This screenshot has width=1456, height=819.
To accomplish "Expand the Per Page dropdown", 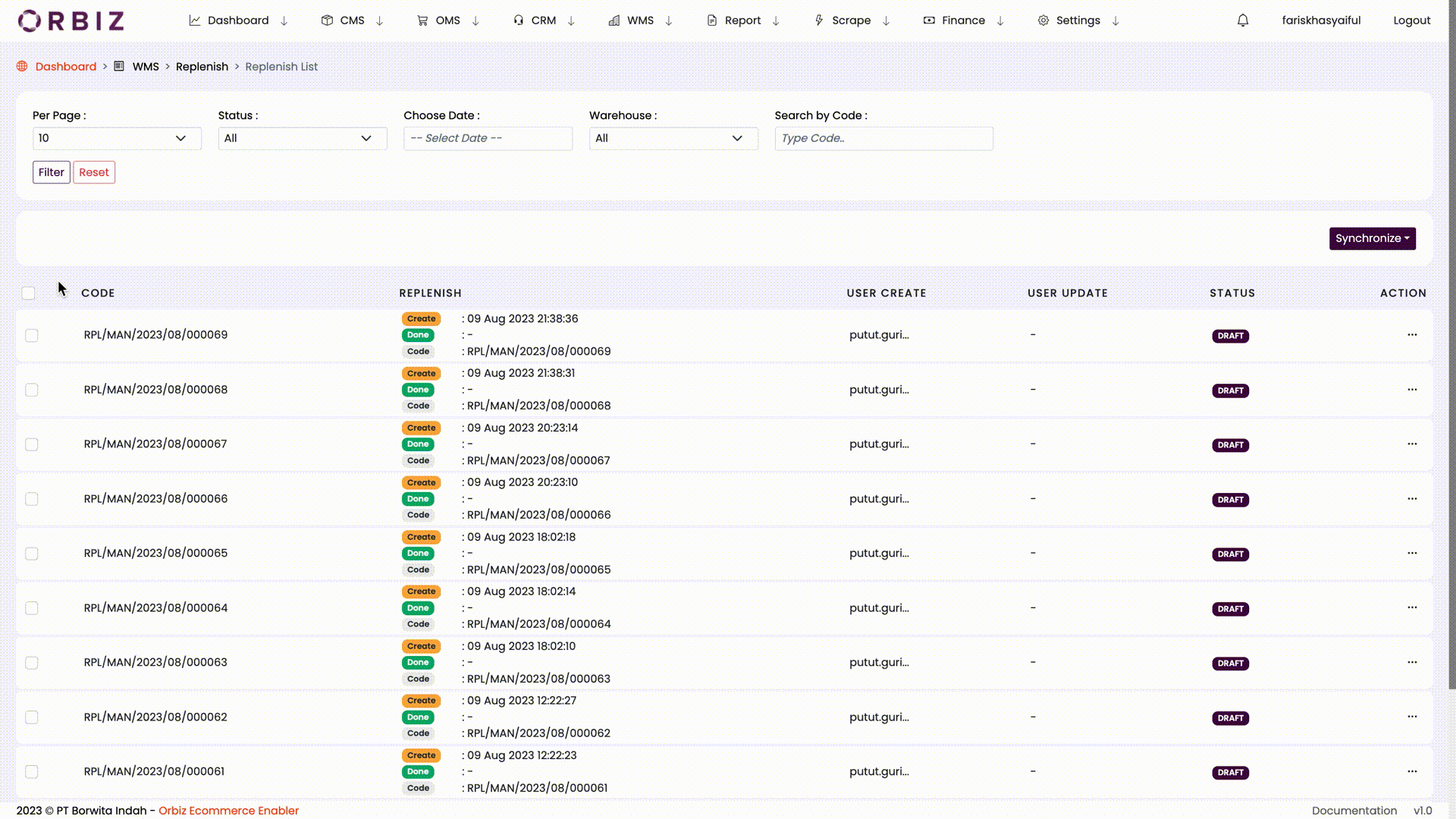I will click(111, 138).
